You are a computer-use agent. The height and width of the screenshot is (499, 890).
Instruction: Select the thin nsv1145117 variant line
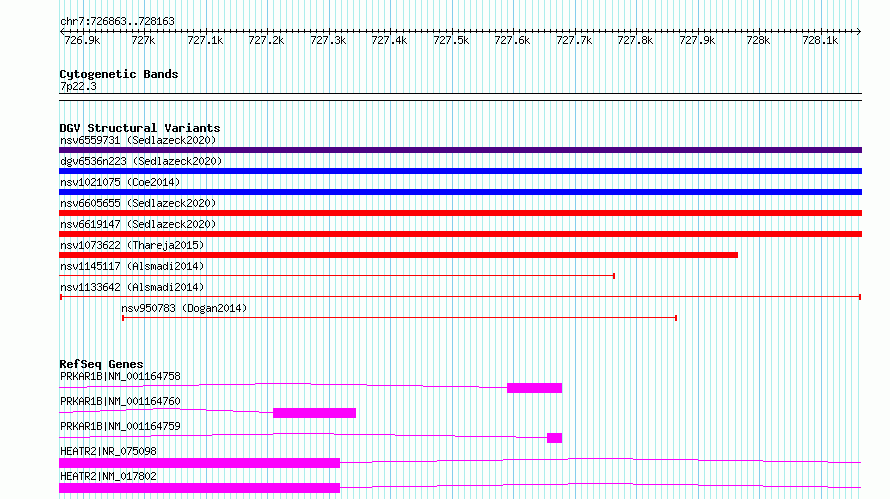pos(337,276)
